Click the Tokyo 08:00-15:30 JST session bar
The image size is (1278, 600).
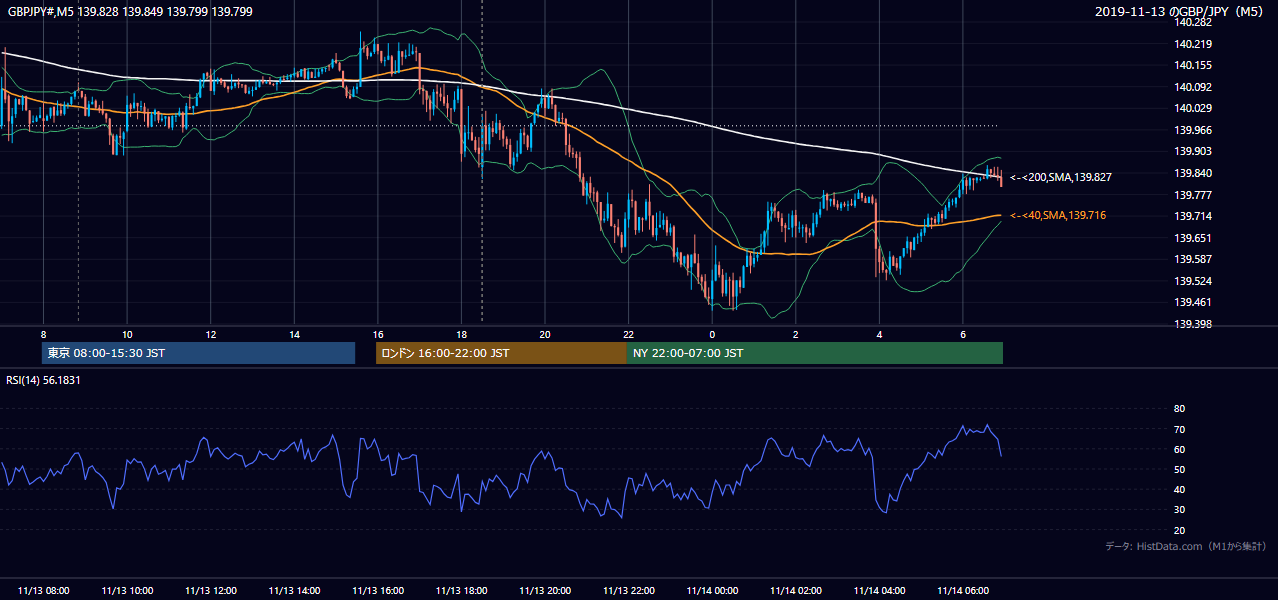[199, 353]
